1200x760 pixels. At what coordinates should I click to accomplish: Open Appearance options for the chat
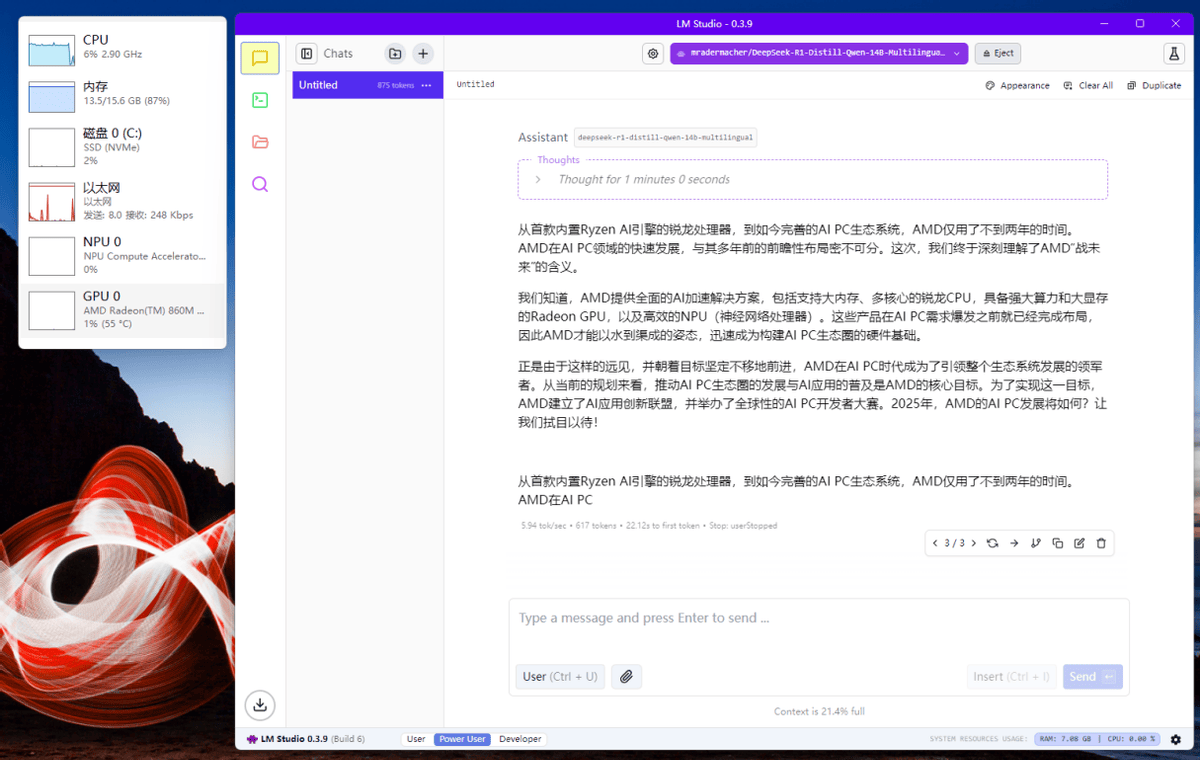point(1018,85)
